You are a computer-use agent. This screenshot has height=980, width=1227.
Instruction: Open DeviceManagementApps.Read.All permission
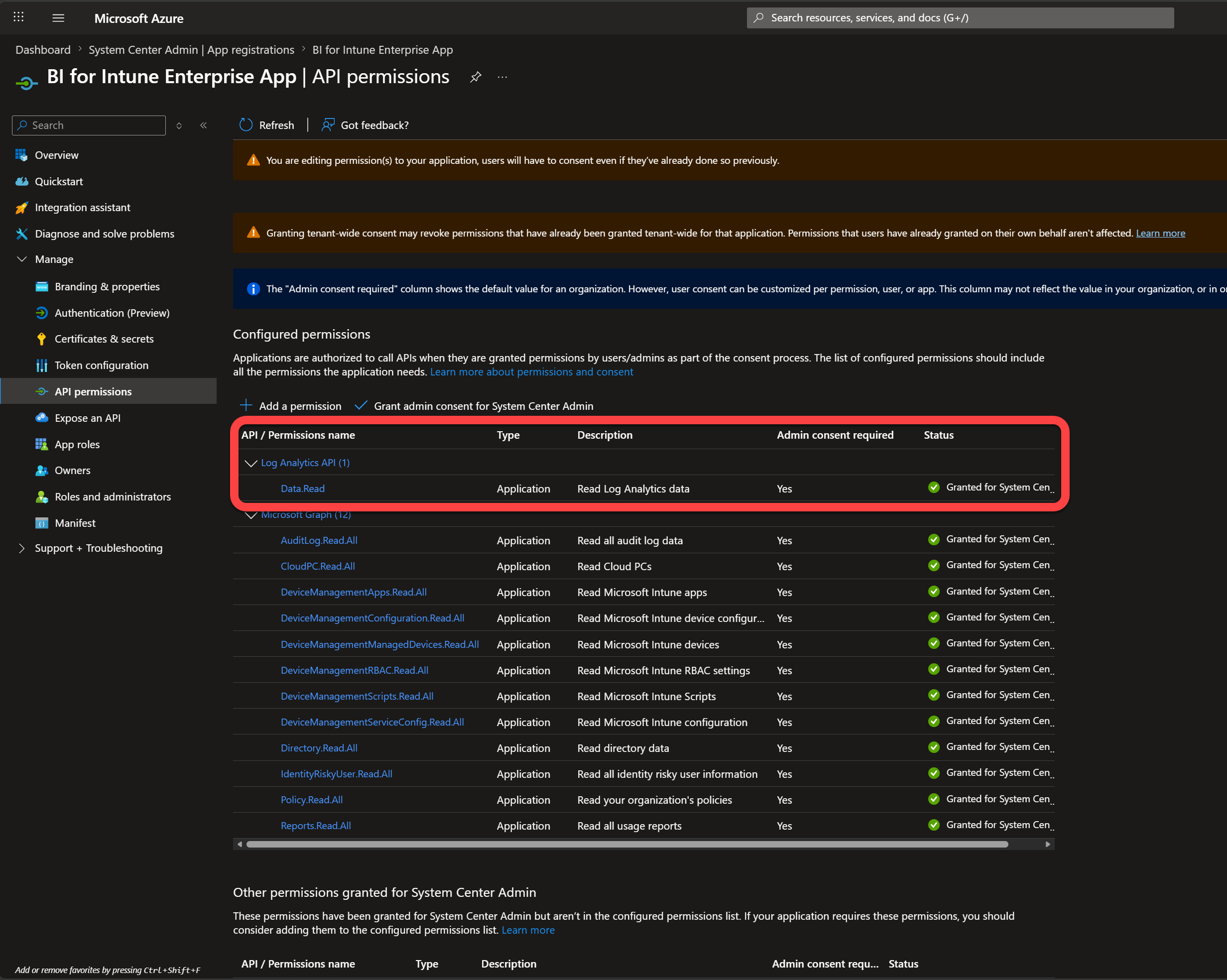tap(354, 593)
